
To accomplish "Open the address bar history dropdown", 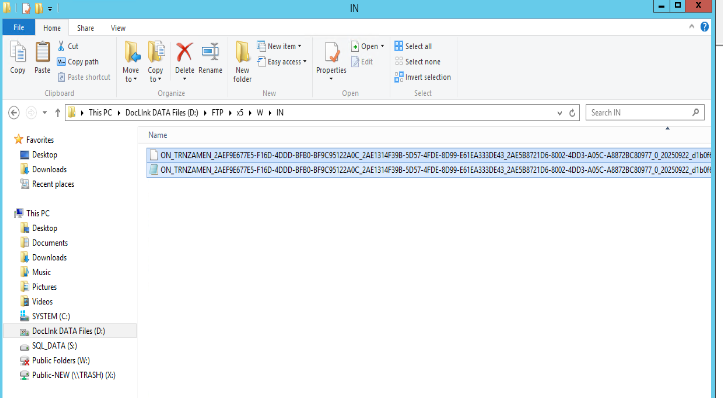I will (560, 113).
